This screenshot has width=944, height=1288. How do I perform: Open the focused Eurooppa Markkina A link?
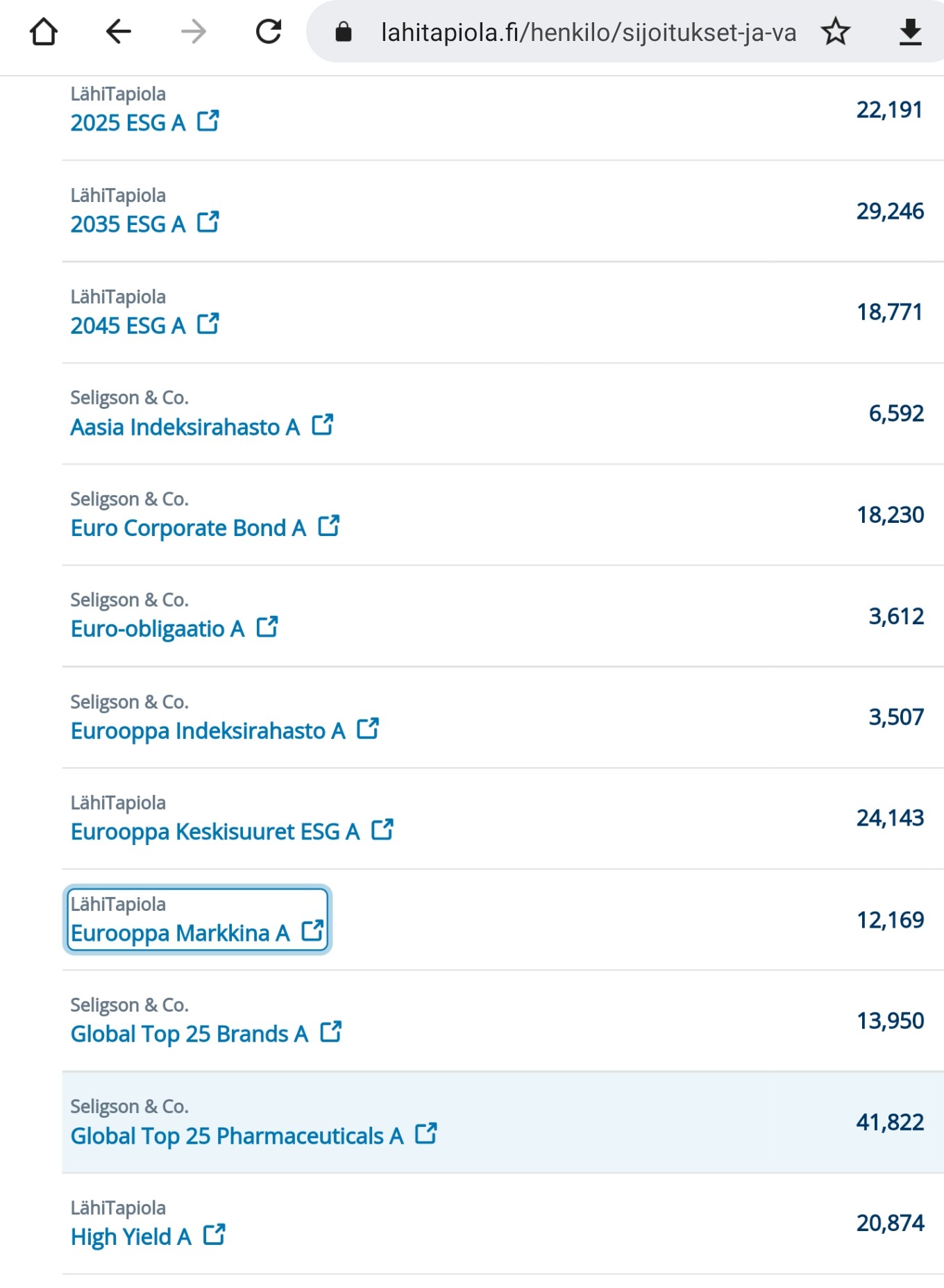click(x=198, y=919)
